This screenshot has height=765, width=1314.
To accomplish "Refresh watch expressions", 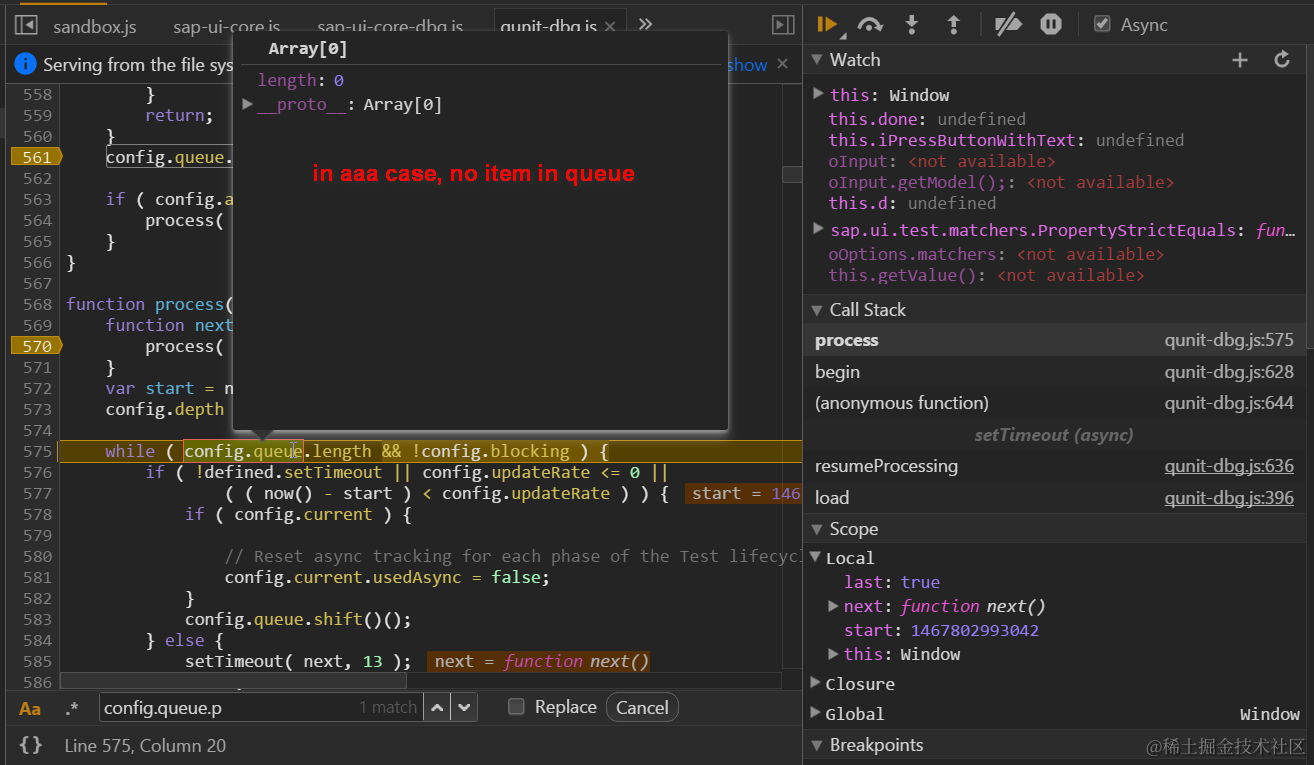I will pyautogui.click(x=1282, y=60).
